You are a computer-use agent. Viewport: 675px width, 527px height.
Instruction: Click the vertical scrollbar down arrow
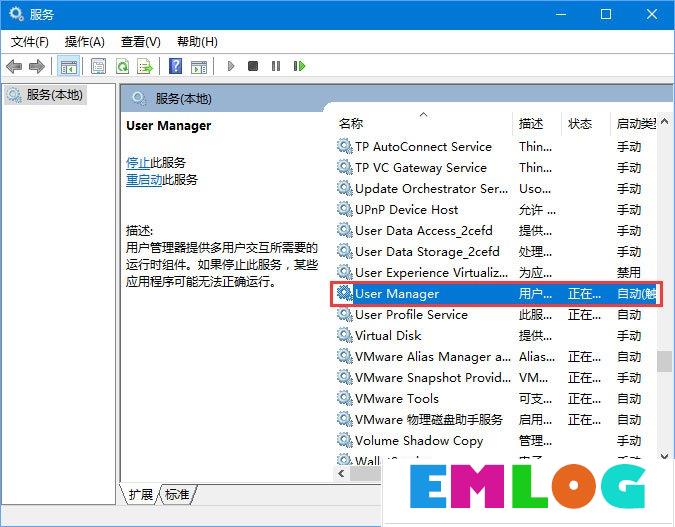[664, 456]
